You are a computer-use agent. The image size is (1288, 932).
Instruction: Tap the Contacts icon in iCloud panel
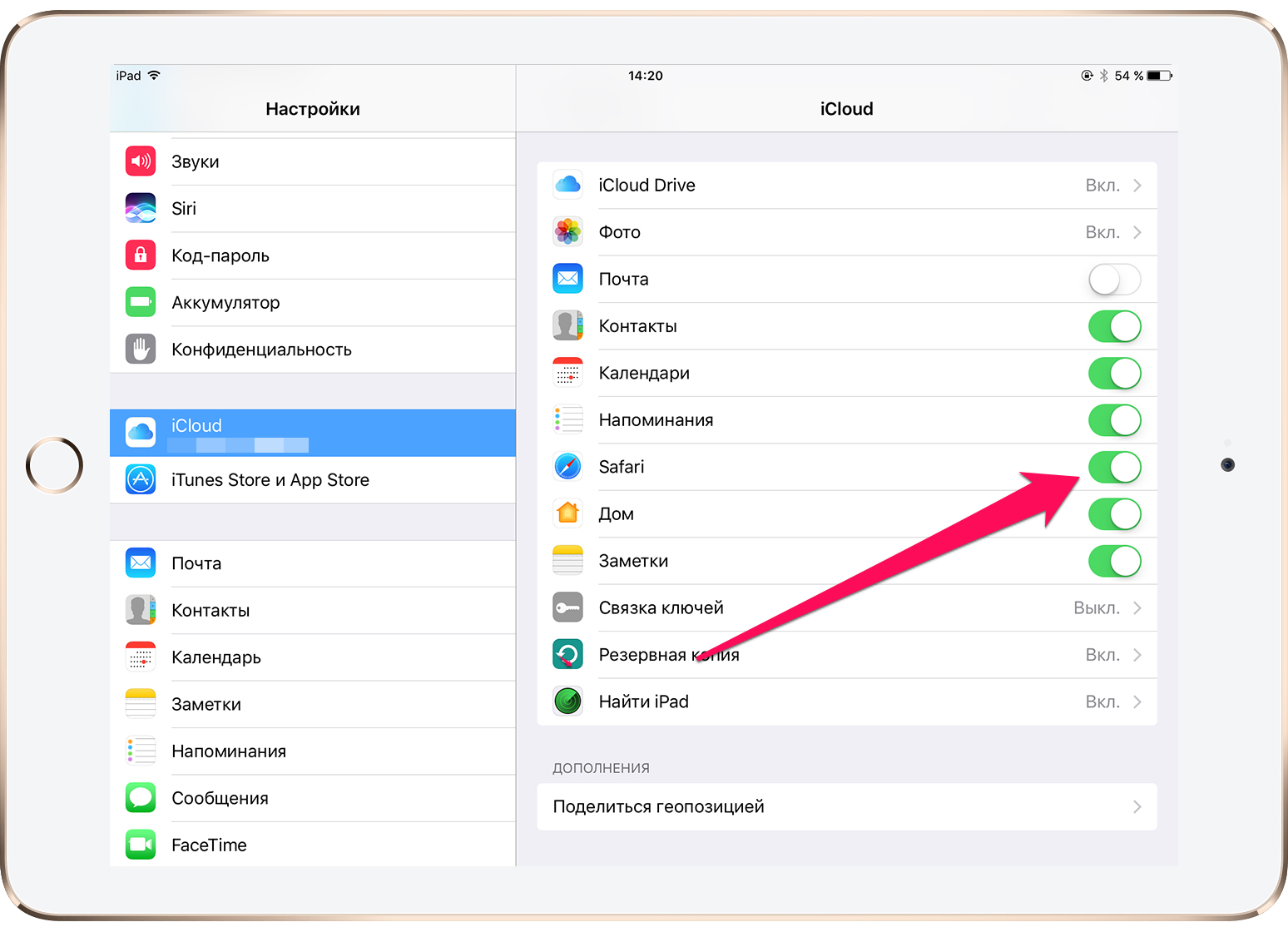[x=568, y=325]
